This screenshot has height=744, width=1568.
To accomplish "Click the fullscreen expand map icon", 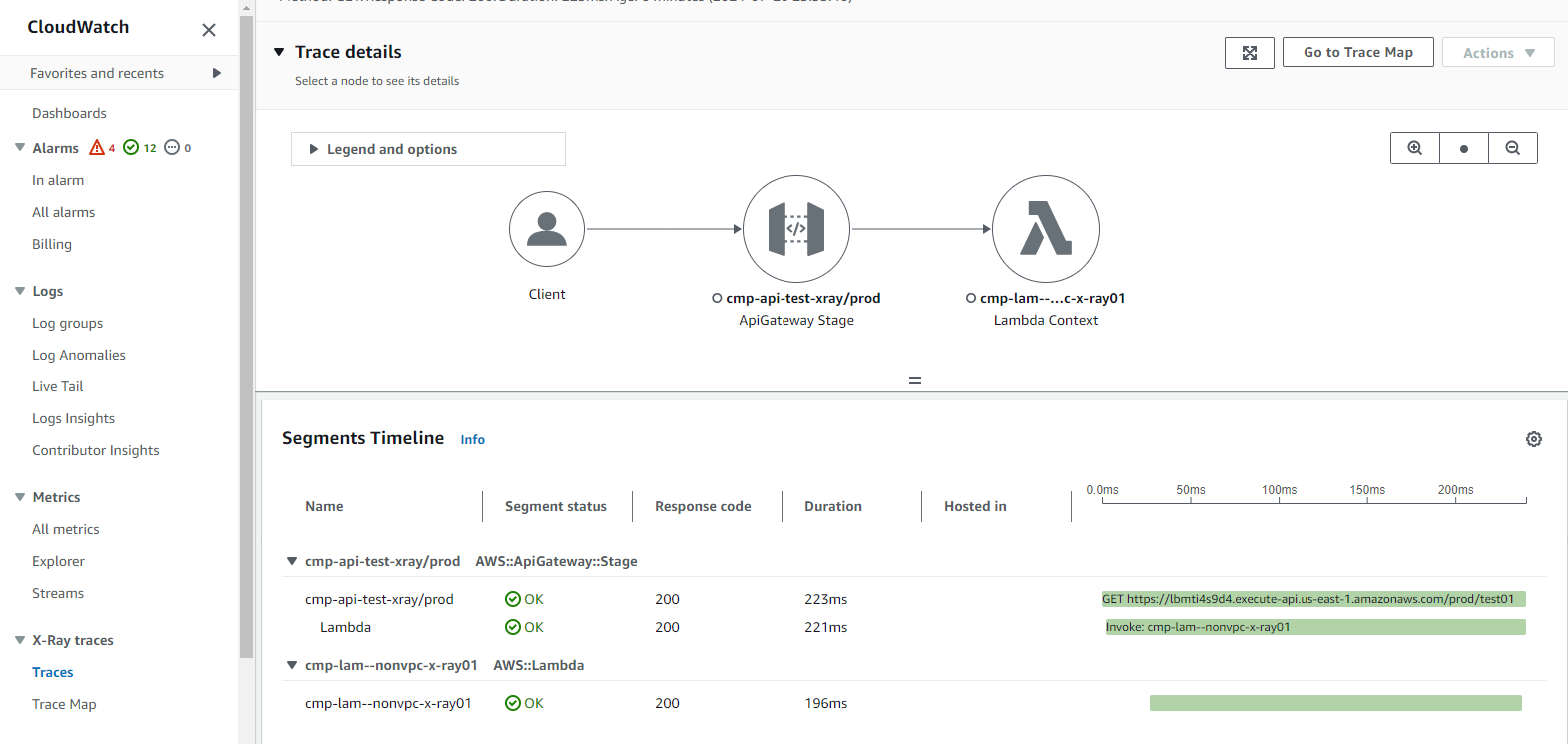I will 1250,53.
